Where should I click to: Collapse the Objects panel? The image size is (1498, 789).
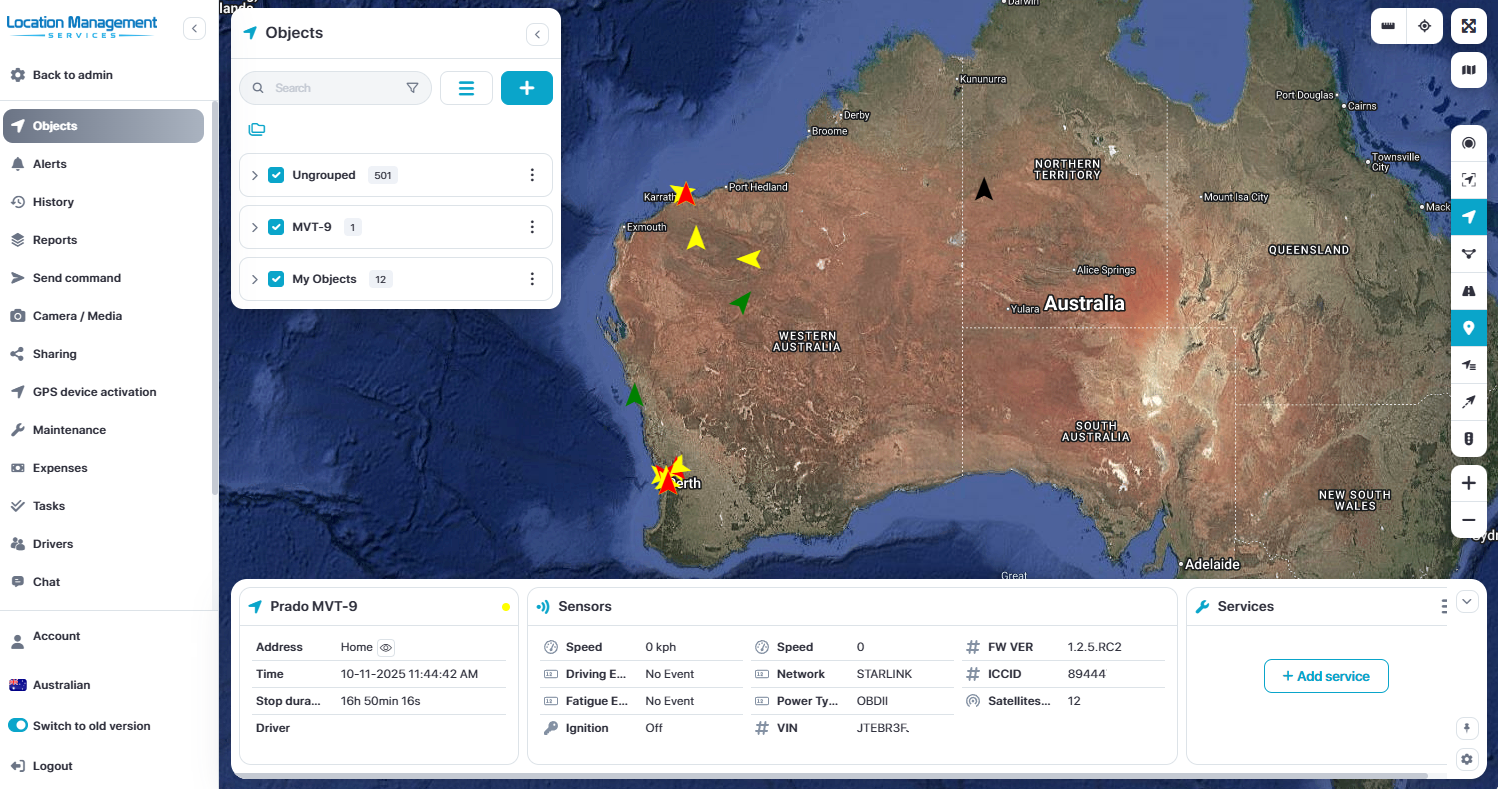click(x=538, y=35)
